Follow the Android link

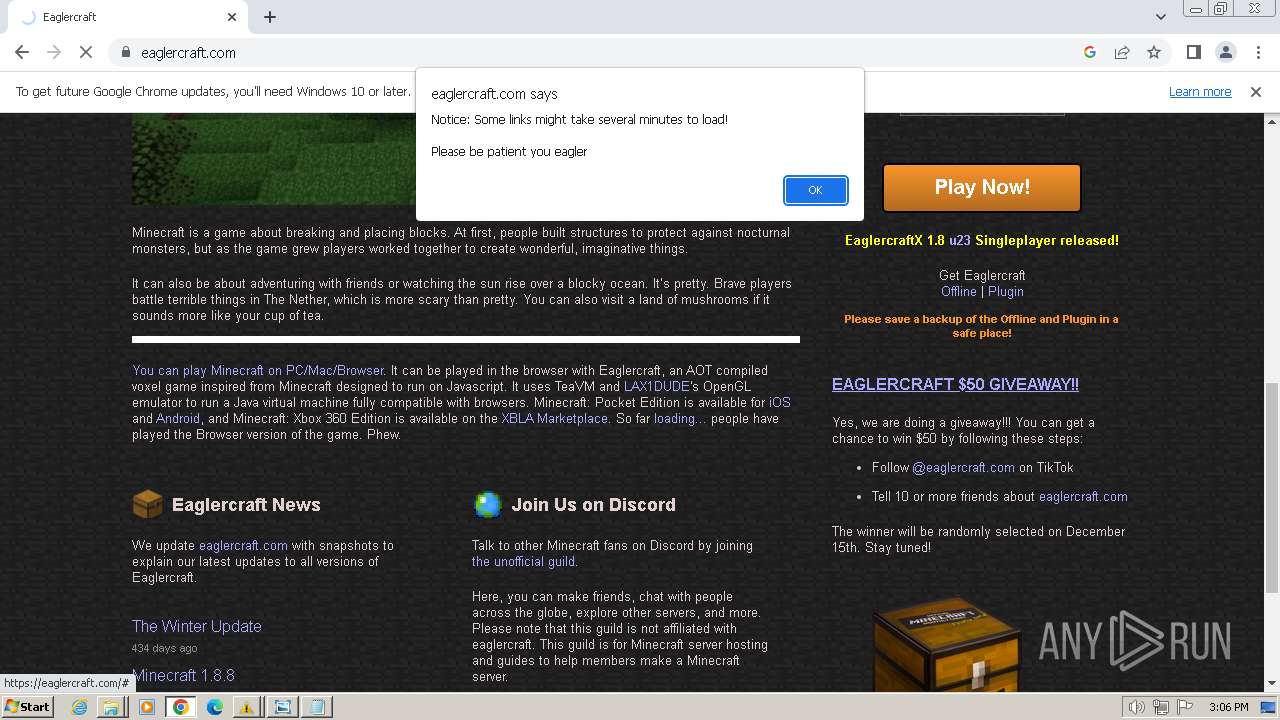click(178, 418)
